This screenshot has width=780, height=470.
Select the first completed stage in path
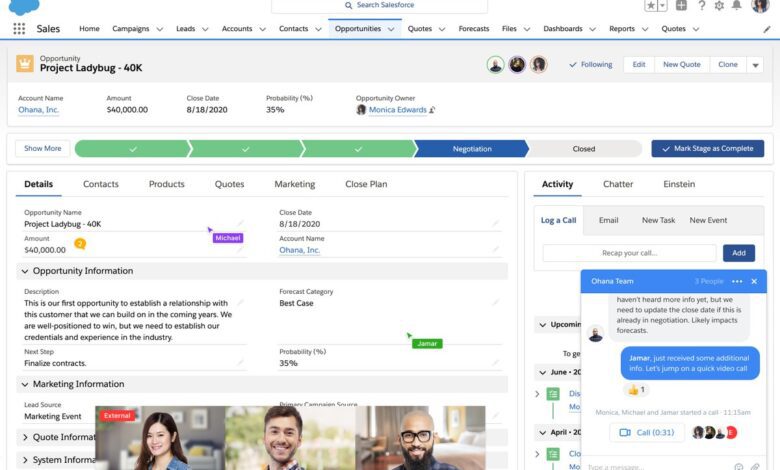pos(132,149)
